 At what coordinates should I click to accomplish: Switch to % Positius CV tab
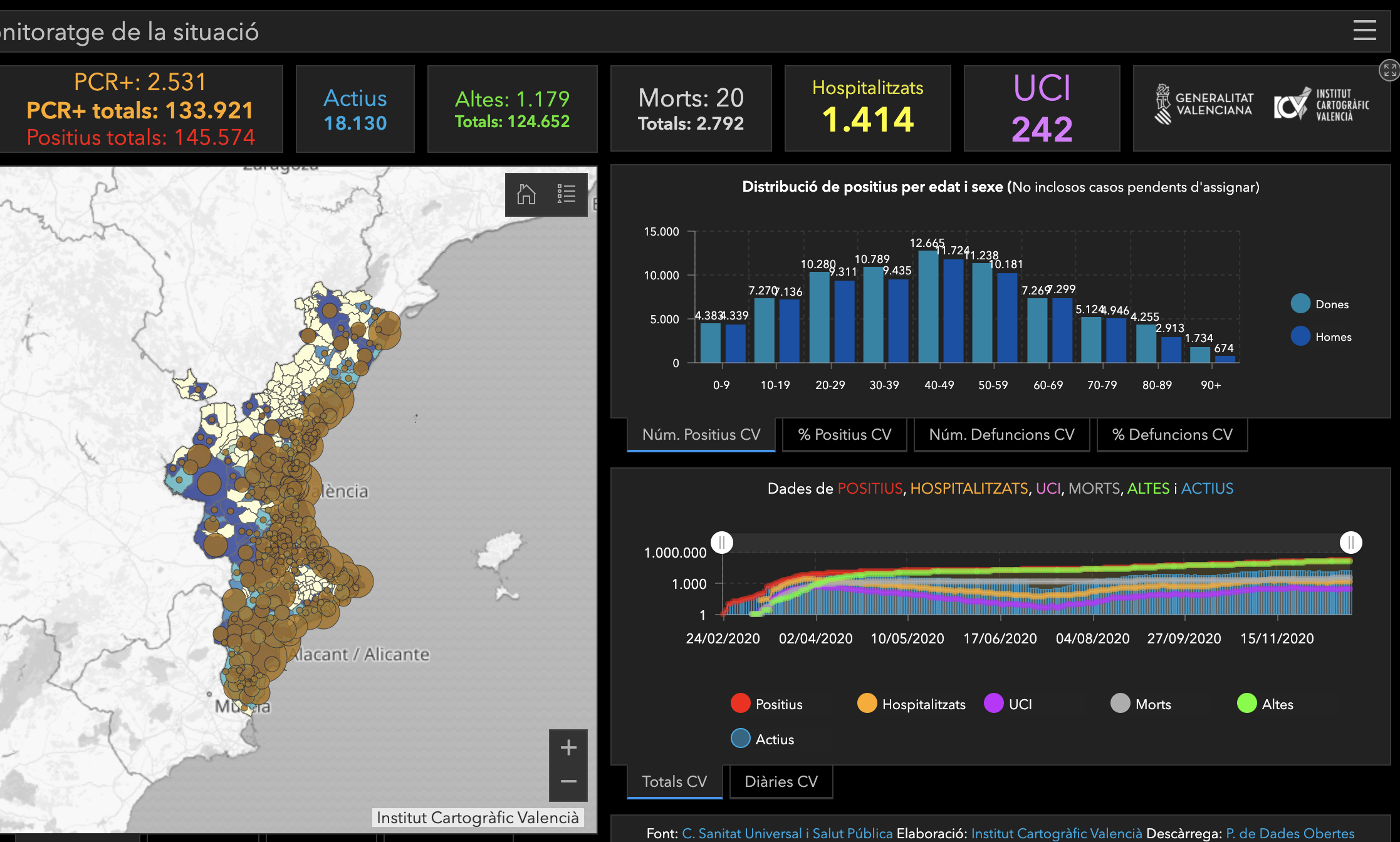[x=844, y=435]
